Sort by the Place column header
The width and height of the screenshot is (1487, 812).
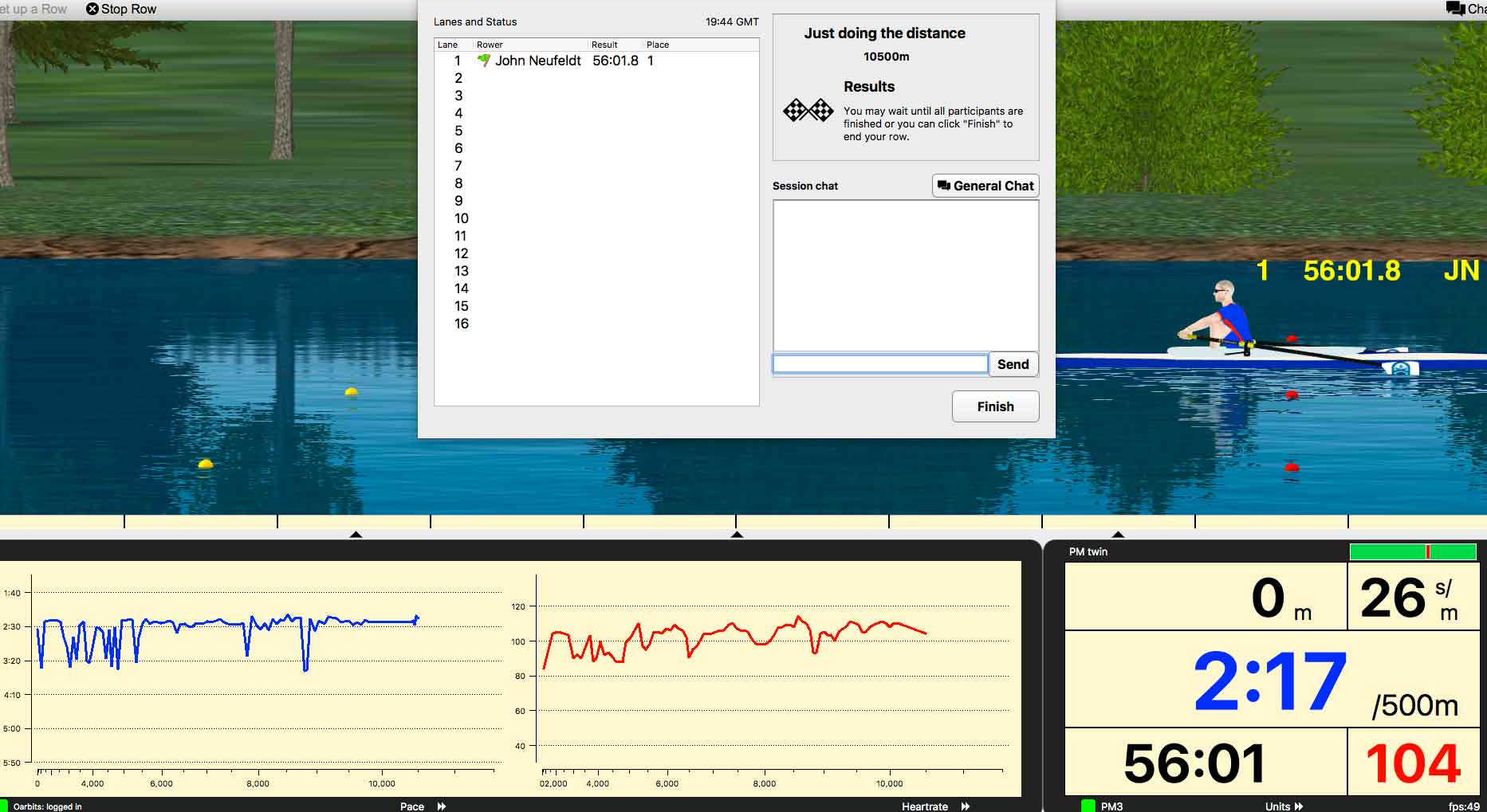pyautogui.click(x=658, y=45)
